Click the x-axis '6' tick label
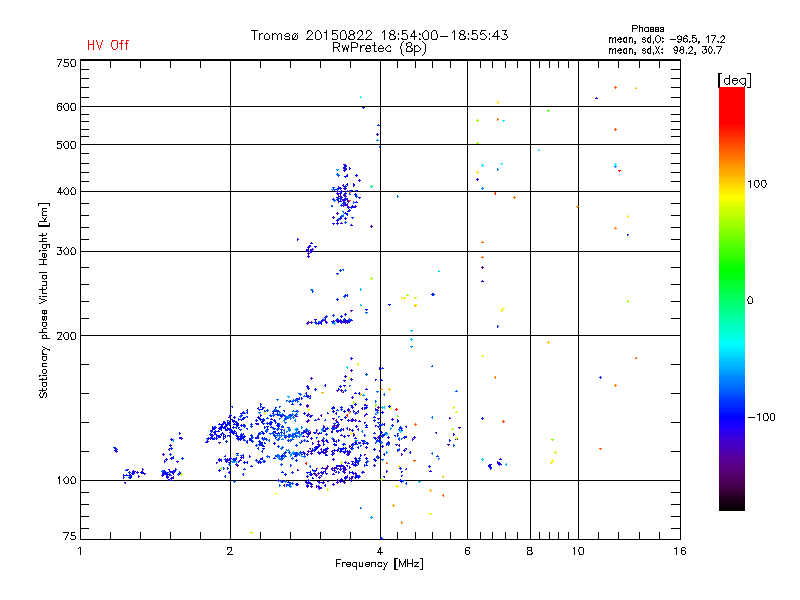Viewport: 800px width, 600px height. 467,551
